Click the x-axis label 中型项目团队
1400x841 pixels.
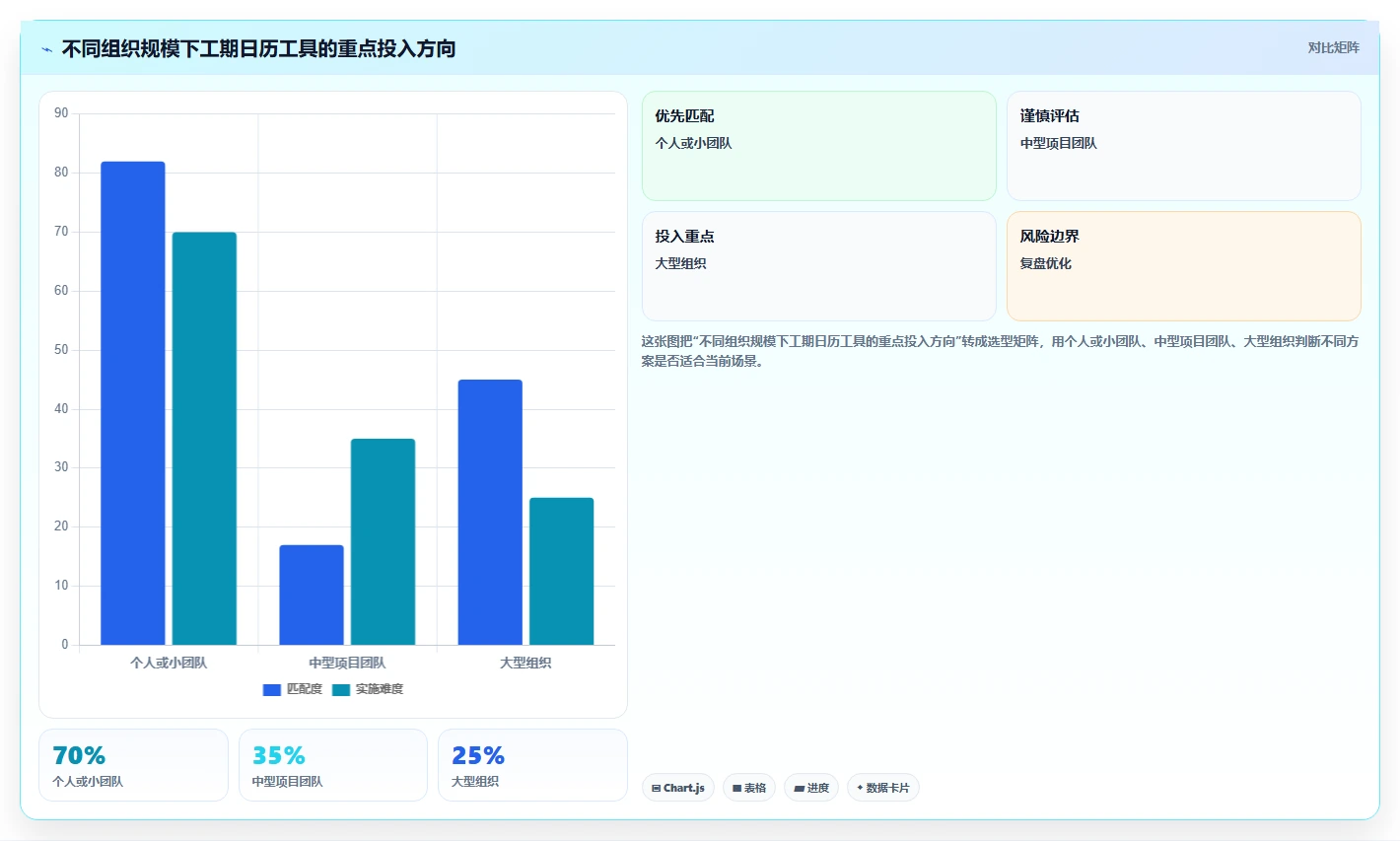pos(347,663)
